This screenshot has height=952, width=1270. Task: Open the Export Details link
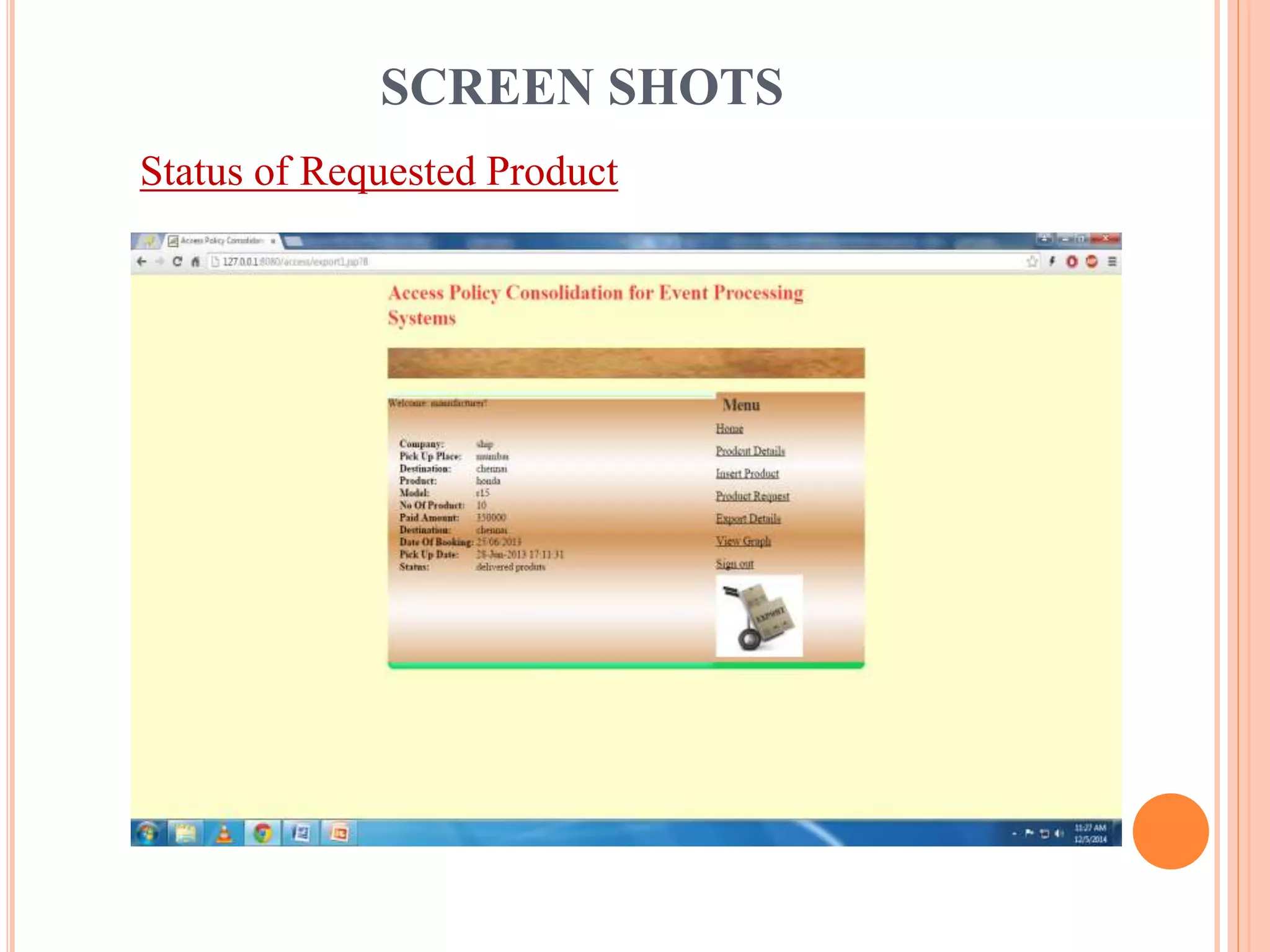click(x=748, y=518)
